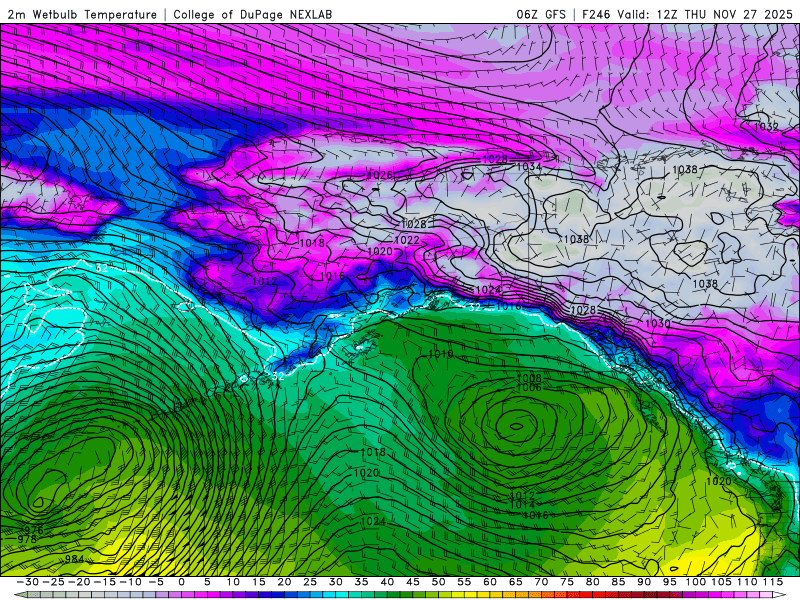Viewport: 800px width, 600px height.
Task: Click the -5 value on the color scale
Action: tap(156, 582)
